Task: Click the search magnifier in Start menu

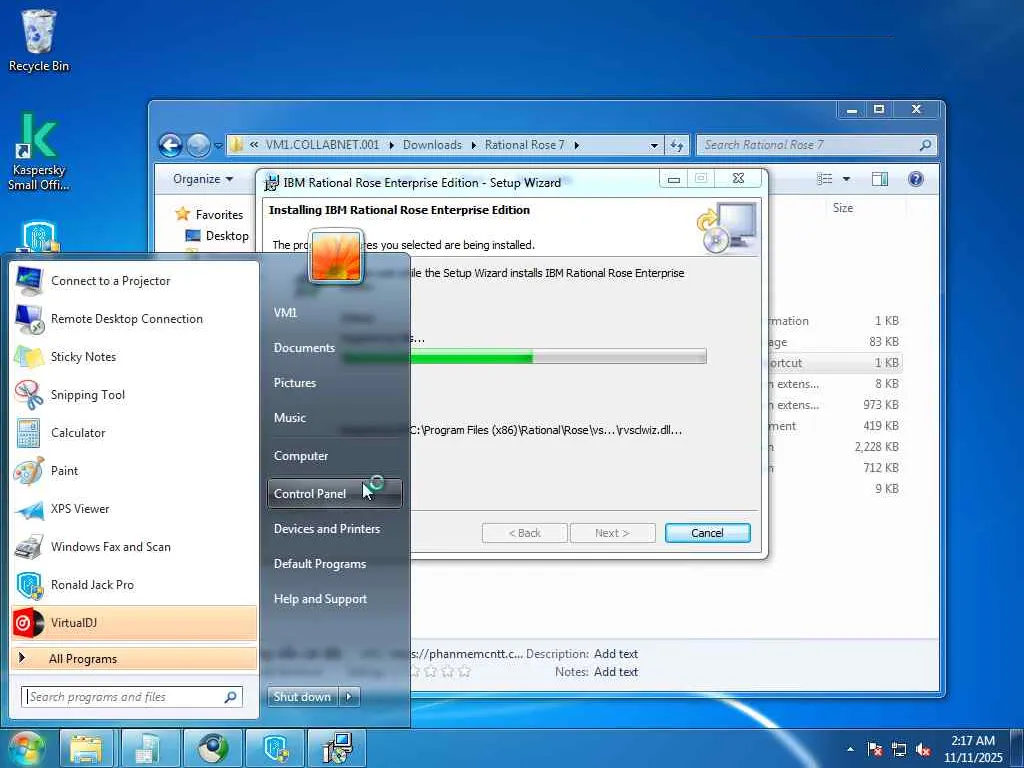Action: 231,697
